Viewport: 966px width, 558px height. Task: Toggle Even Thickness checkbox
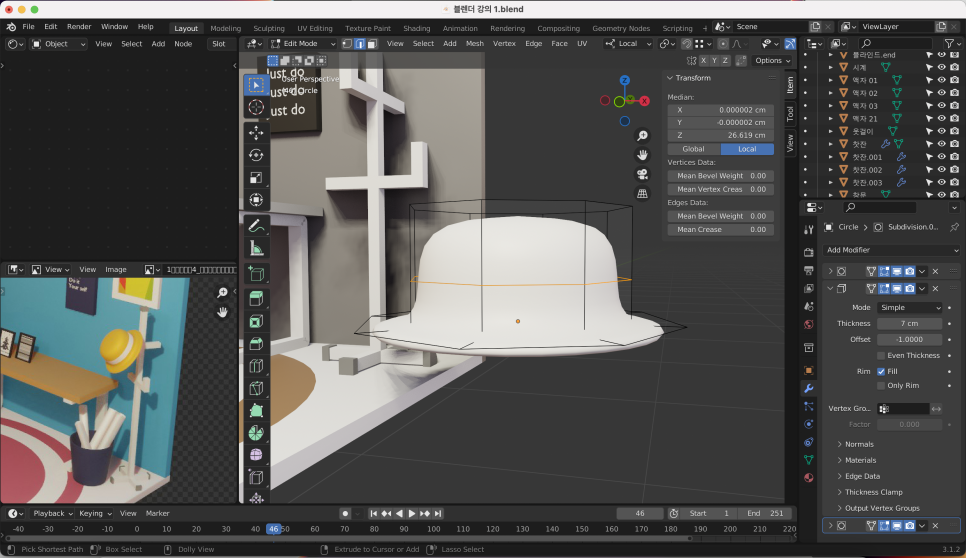[881, 355]
